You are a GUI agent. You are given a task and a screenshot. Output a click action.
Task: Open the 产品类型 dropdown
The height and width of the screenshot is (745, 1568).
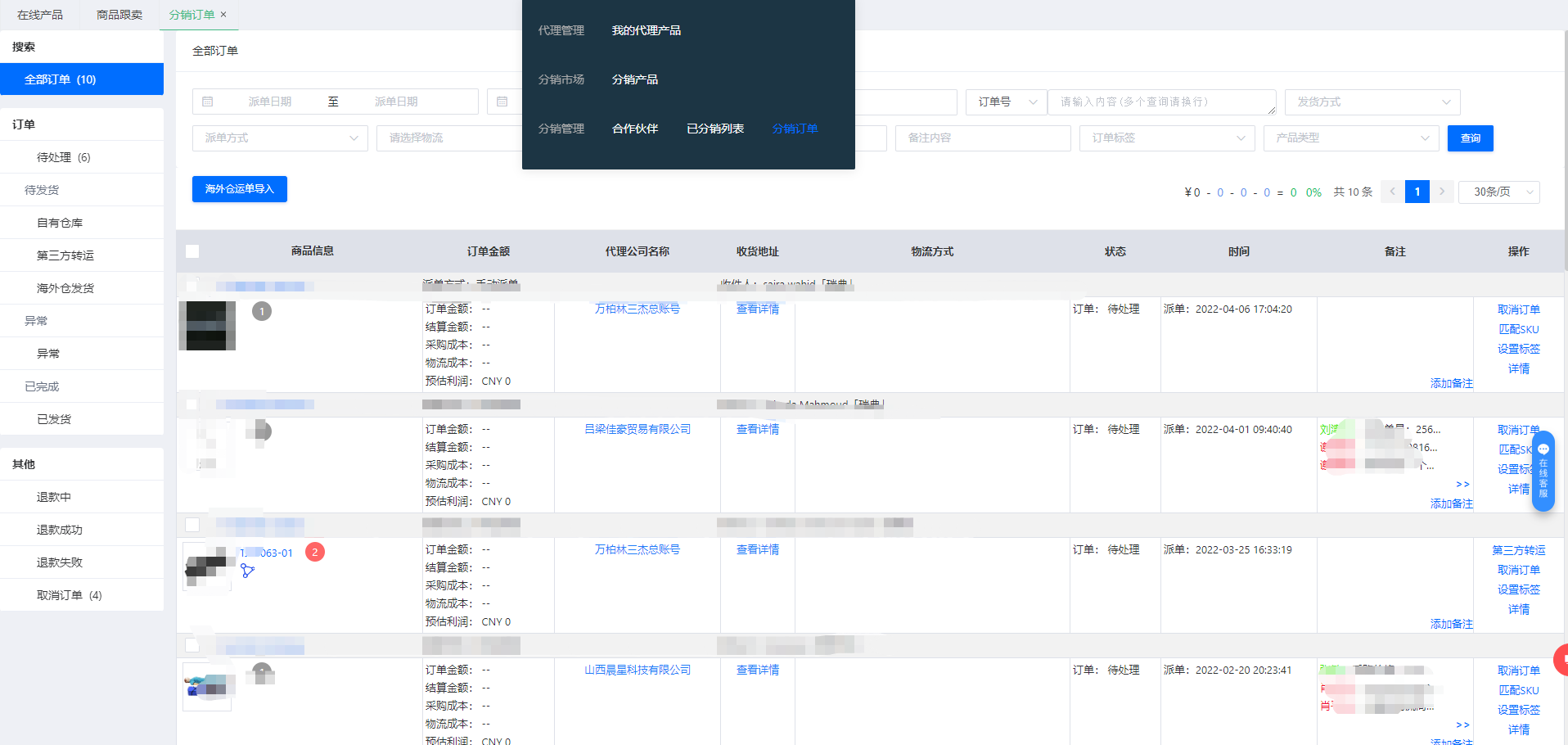[1351, 138]
